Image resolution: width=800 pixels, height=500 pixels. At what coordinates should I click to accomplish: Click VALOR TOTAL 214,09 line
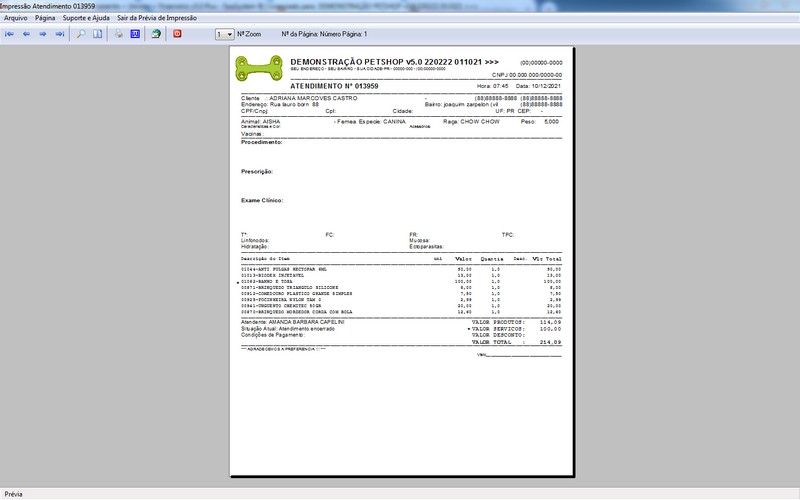[x=516, y=342]
